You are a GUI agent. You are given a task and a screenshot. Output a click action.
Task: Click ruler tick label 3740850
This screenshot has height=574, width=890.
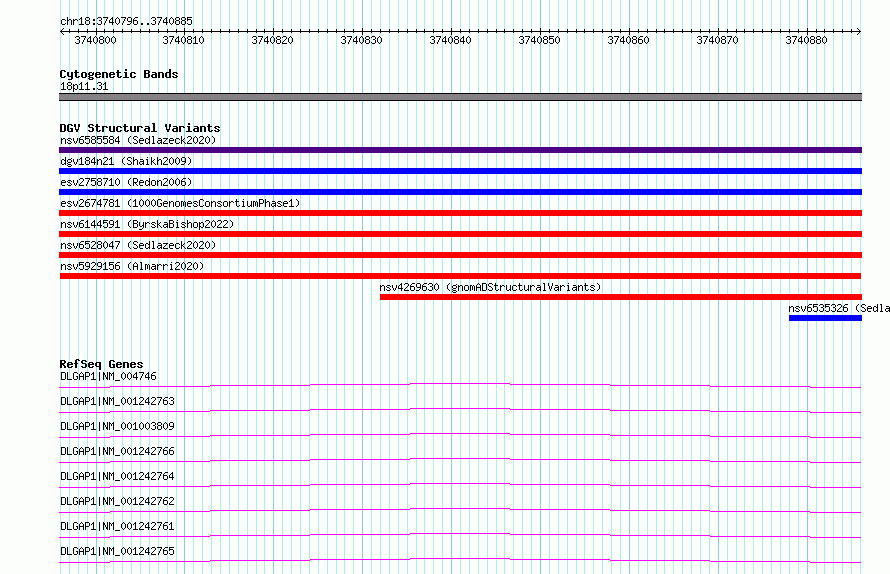coord(539,40)
